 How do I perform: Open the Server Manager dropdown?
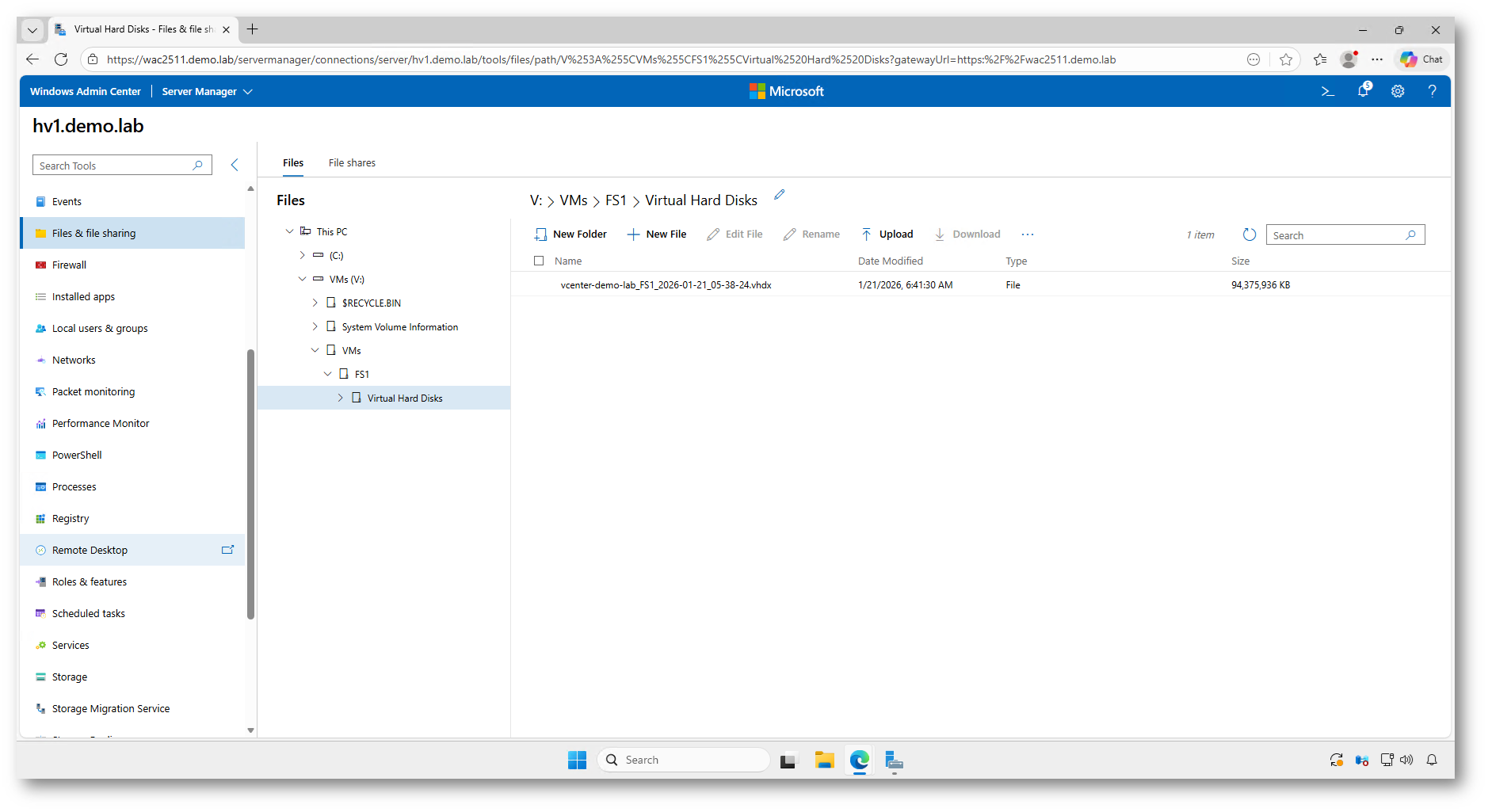tap(207, 91)
